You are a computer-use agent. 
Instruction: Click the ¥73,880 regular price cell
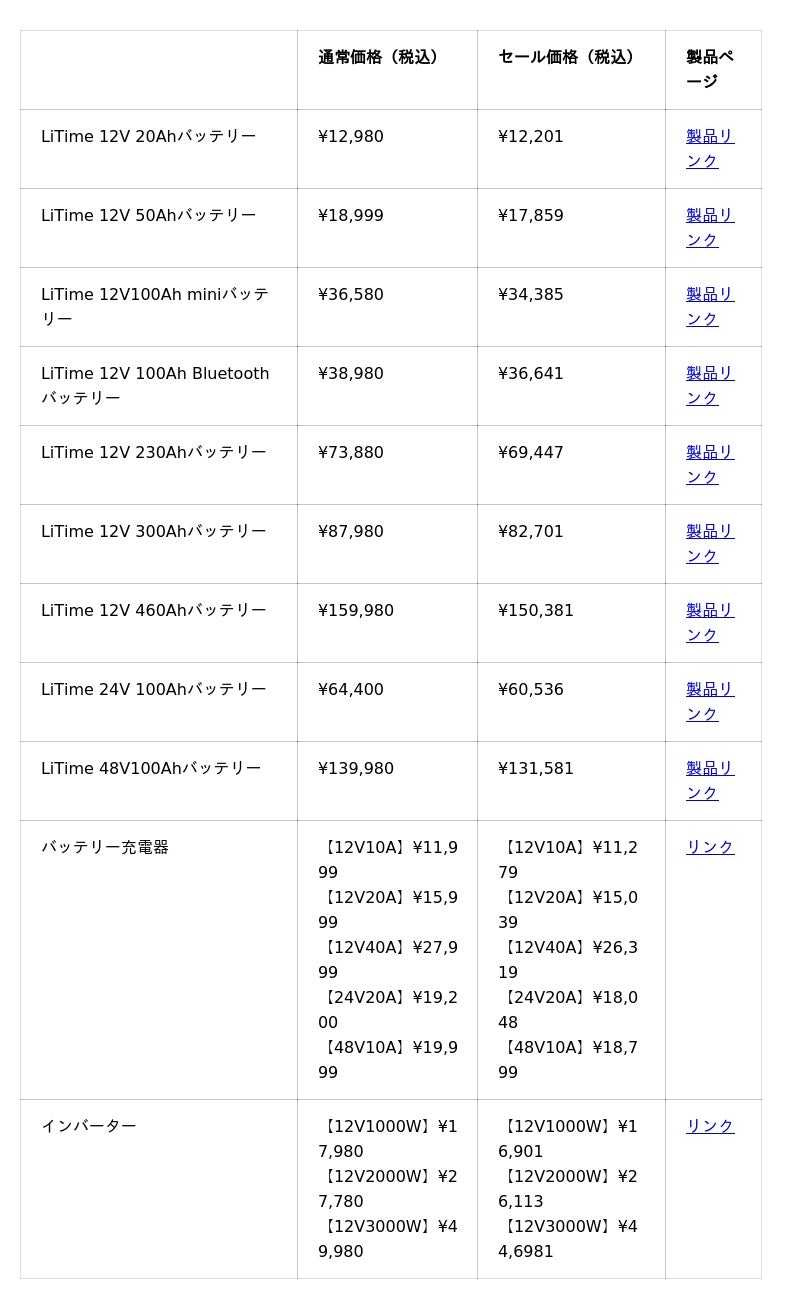351,453
